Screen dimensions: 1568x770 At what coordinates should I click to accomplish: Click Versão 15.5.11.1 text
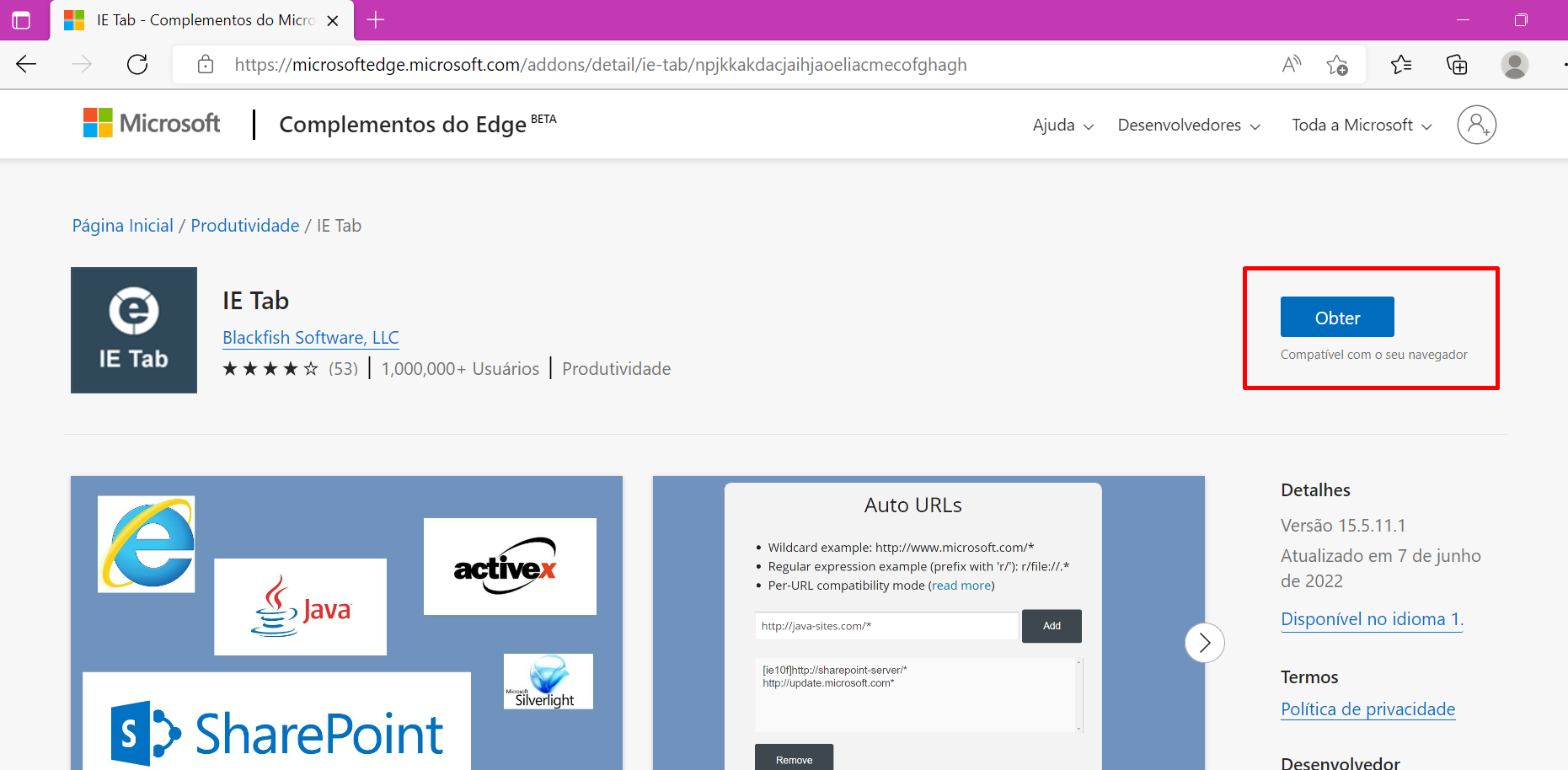coord(1343,526)
